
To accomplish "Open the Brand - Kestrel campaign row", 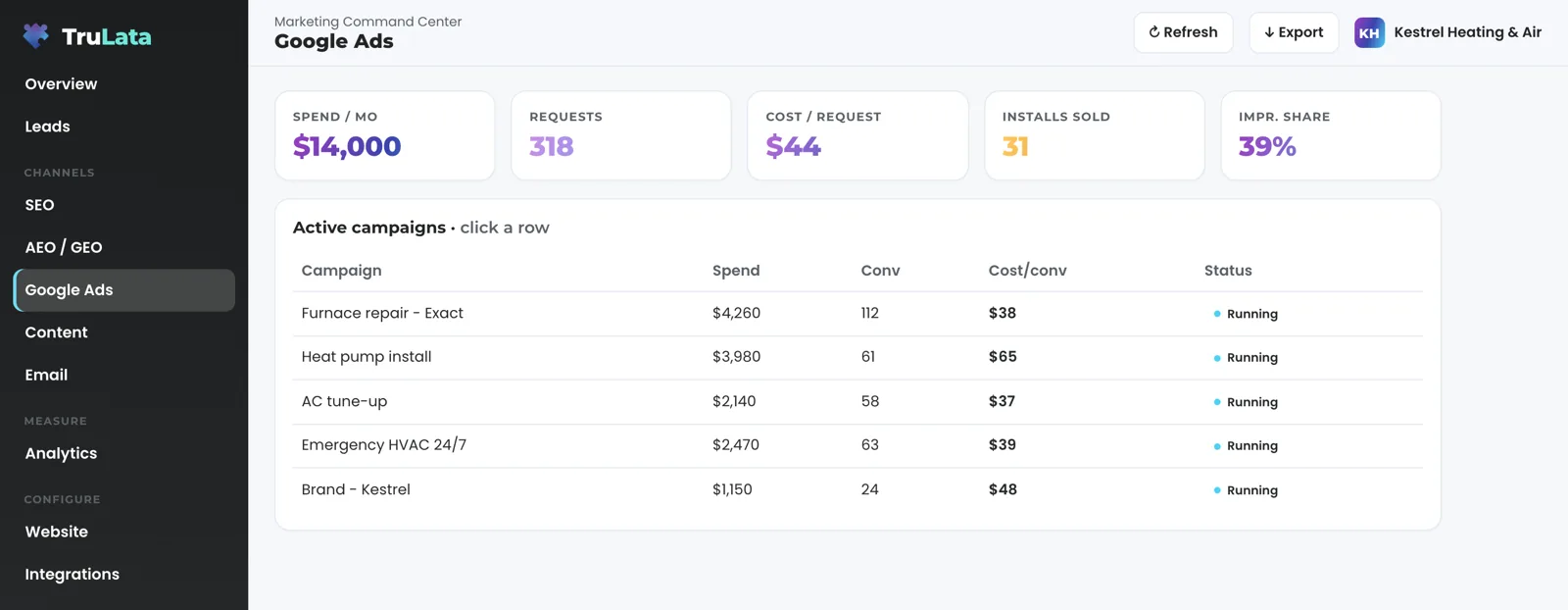I will click(x=857, y=489).
